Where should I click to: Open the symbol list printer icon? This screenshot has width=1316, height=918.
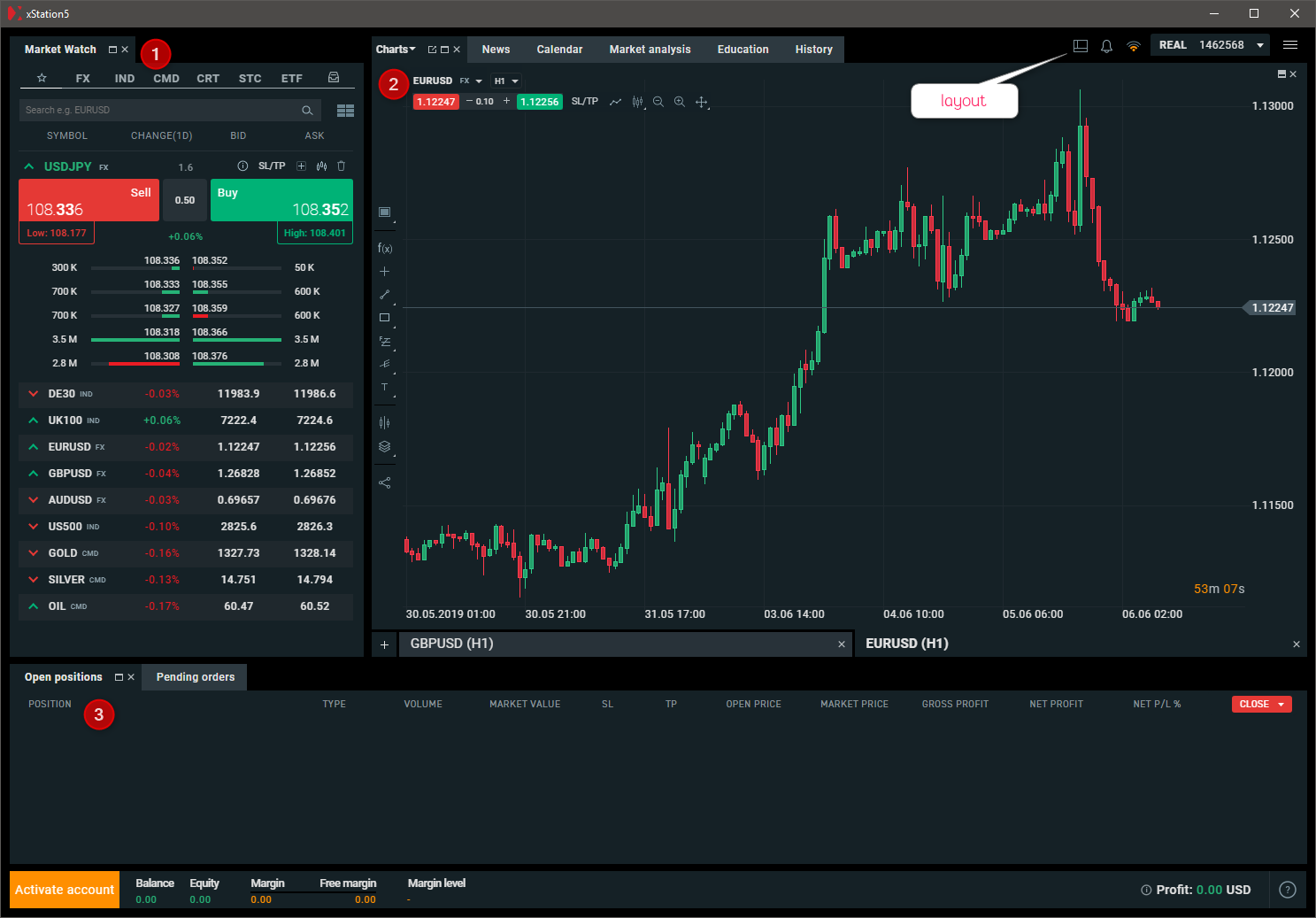tap(334, 78)
